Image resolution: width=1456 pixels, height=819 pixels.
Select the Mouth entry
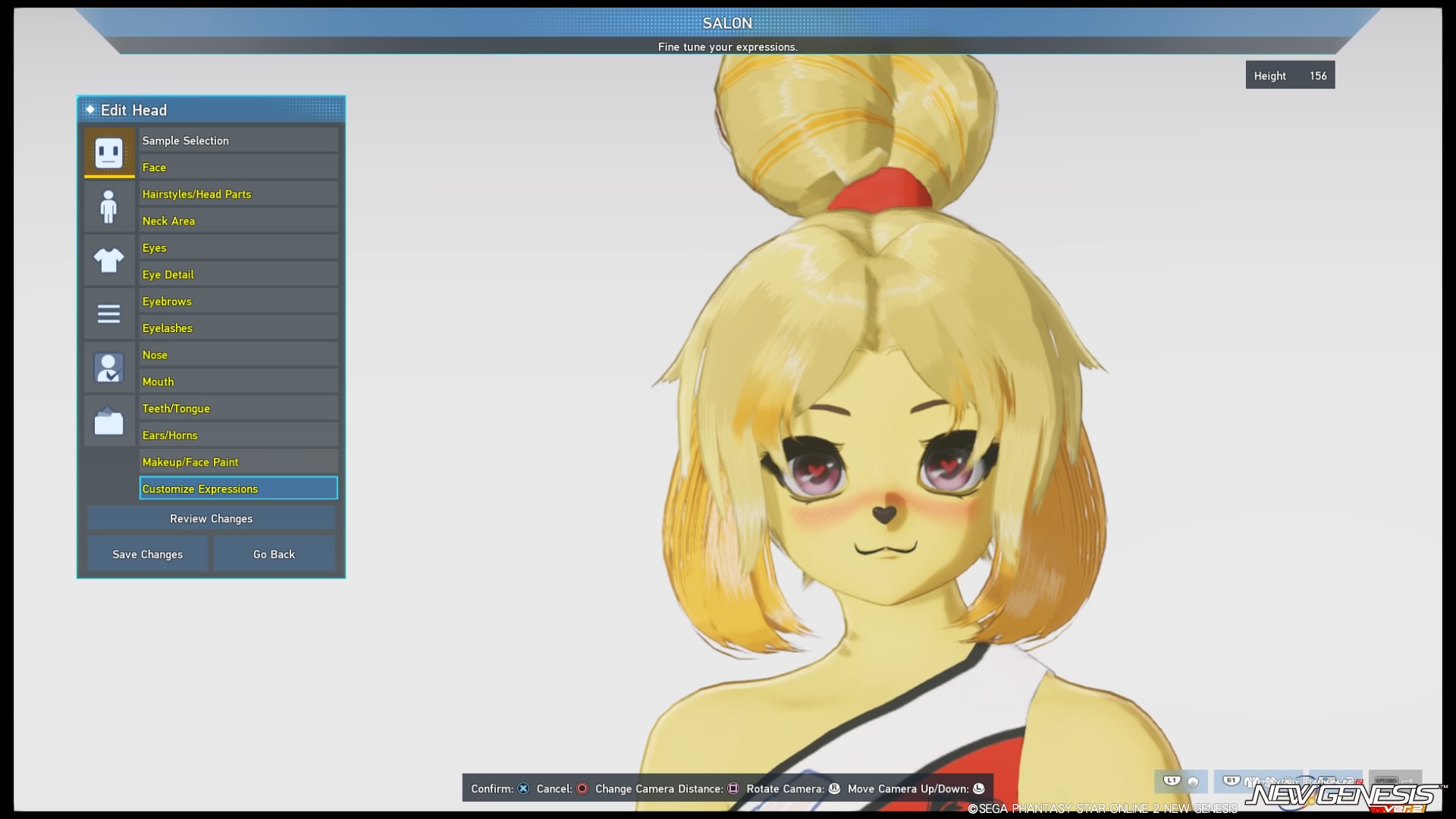pyautogui.click(x=238, y=381)
